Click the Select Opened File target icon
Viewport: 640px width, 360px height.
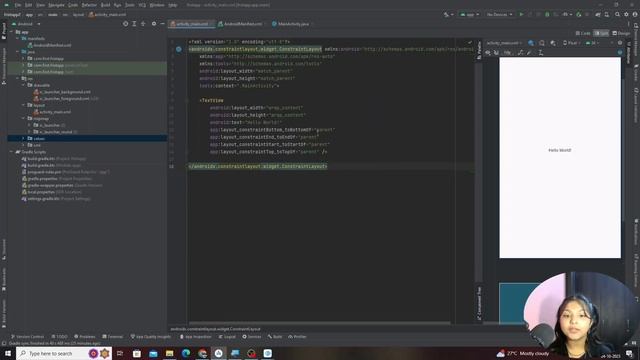tap(125, 24)
